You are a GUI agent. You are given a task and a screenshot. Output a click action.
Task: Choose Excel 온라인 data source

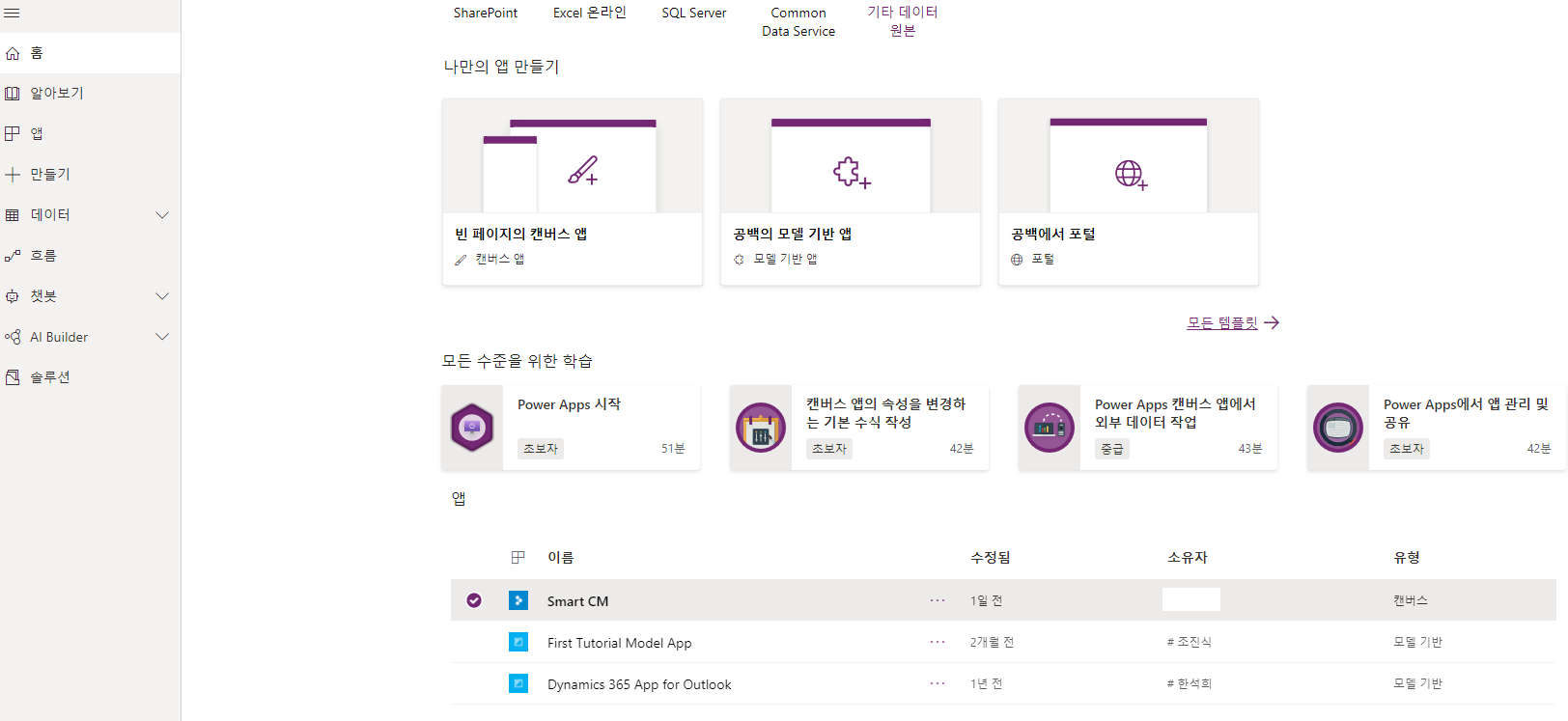[x=590, y=13]
